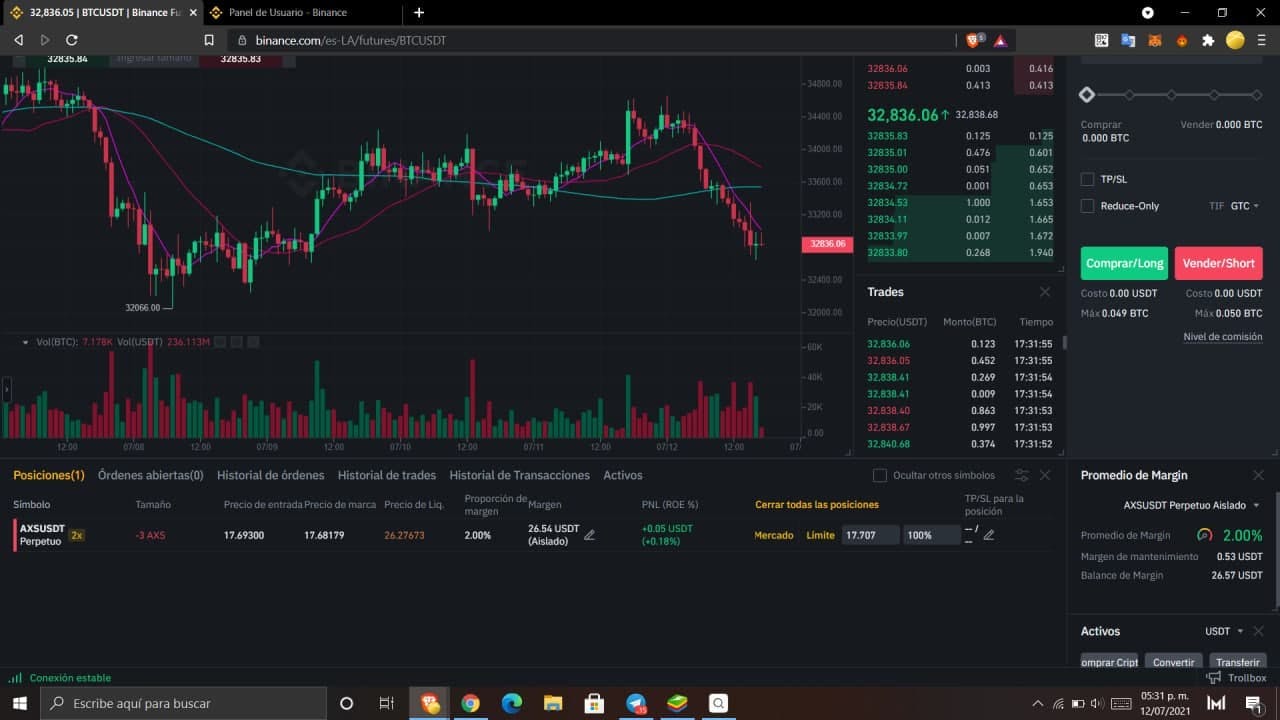Open Microsoft Edge from taskbar
Screen dimensions: 1280x720
(x=511, y=703)
